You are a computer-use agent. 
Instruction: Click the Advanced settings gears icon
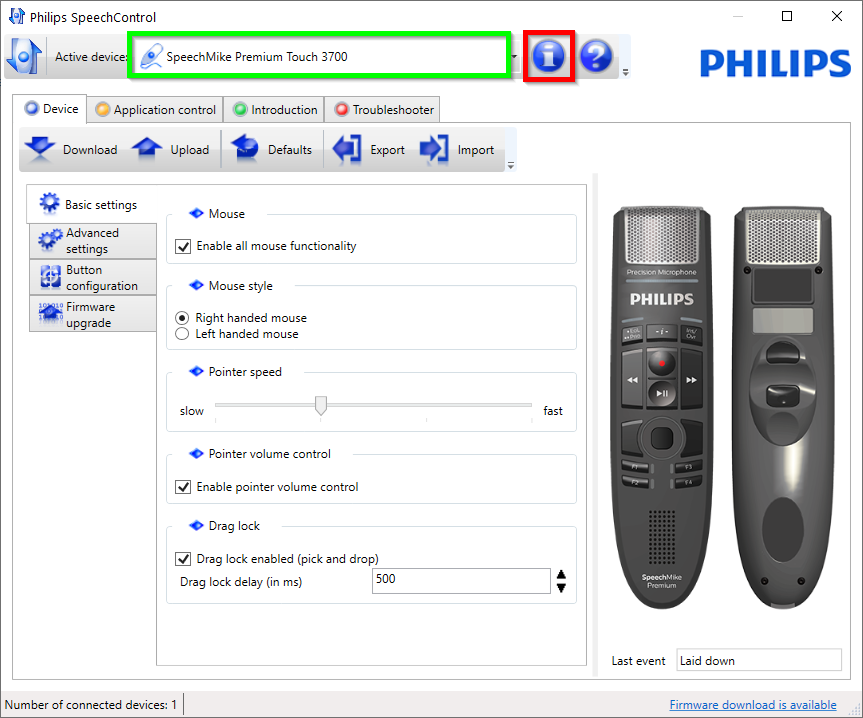point(50,240)
